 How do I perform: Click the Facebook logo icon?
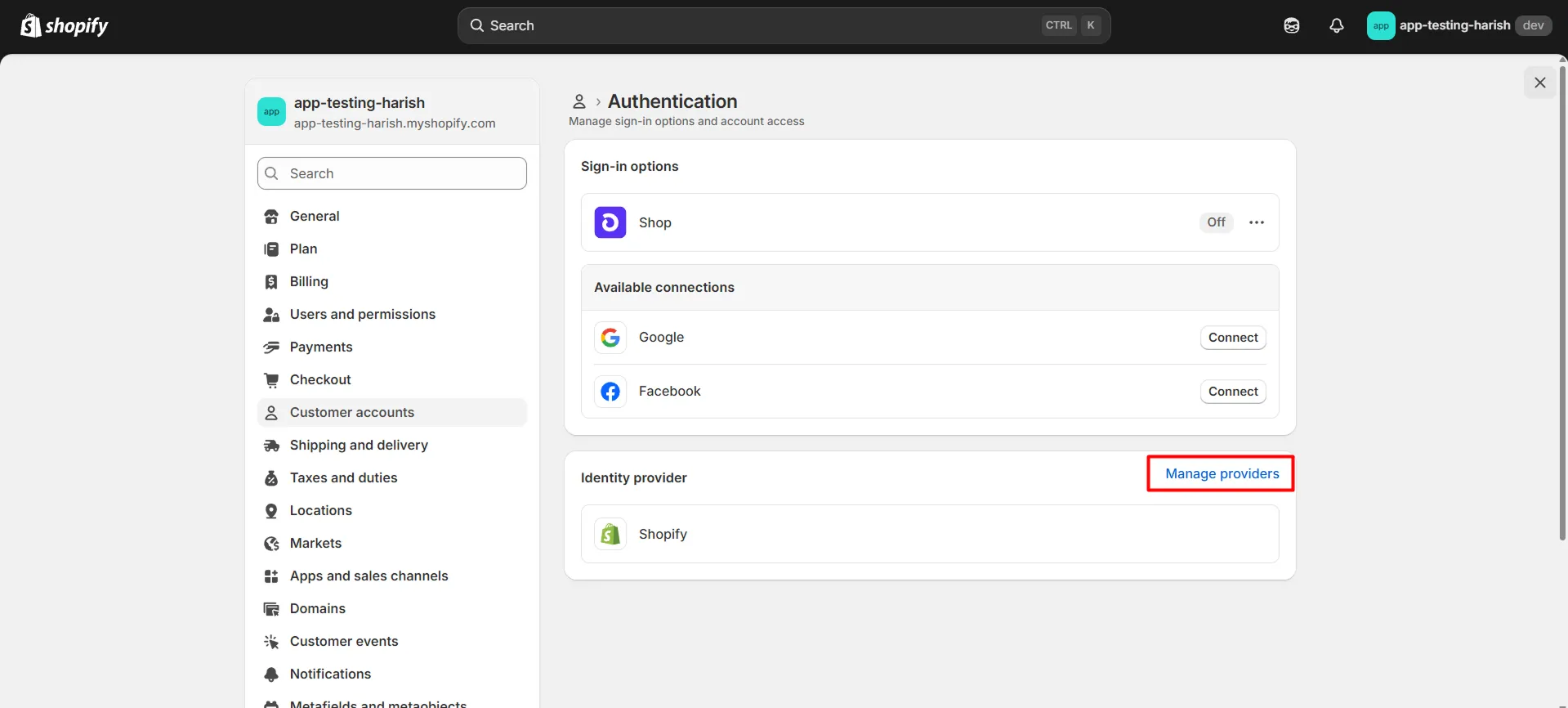point(610,392)
